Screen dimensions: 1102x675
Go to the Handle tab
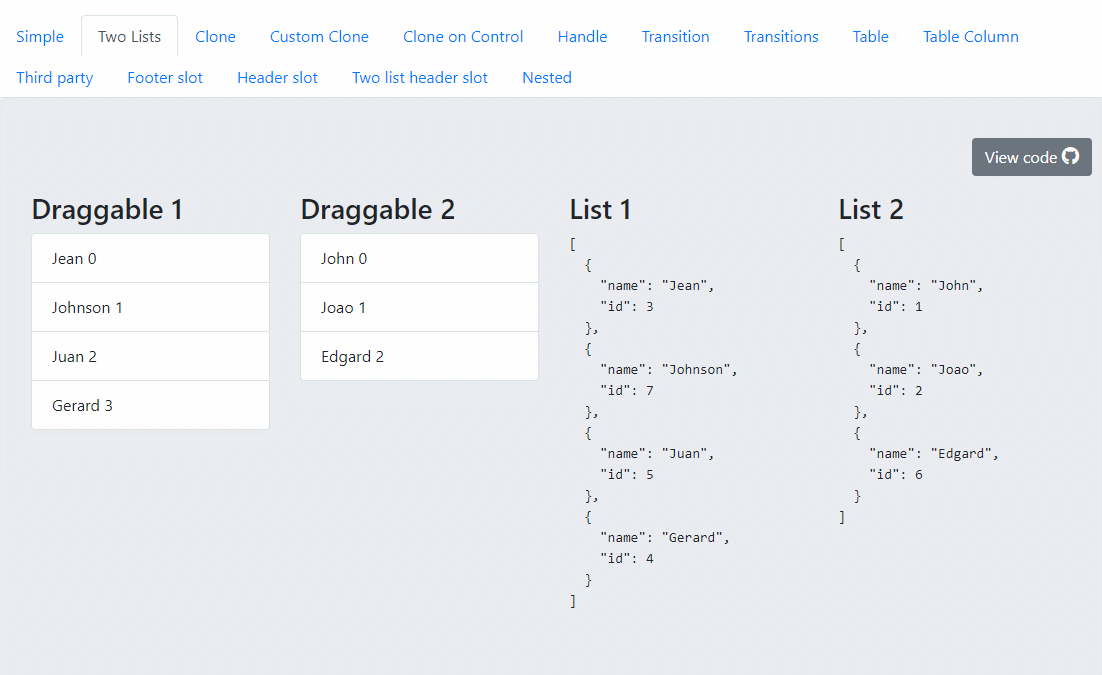tap(582, 37)
